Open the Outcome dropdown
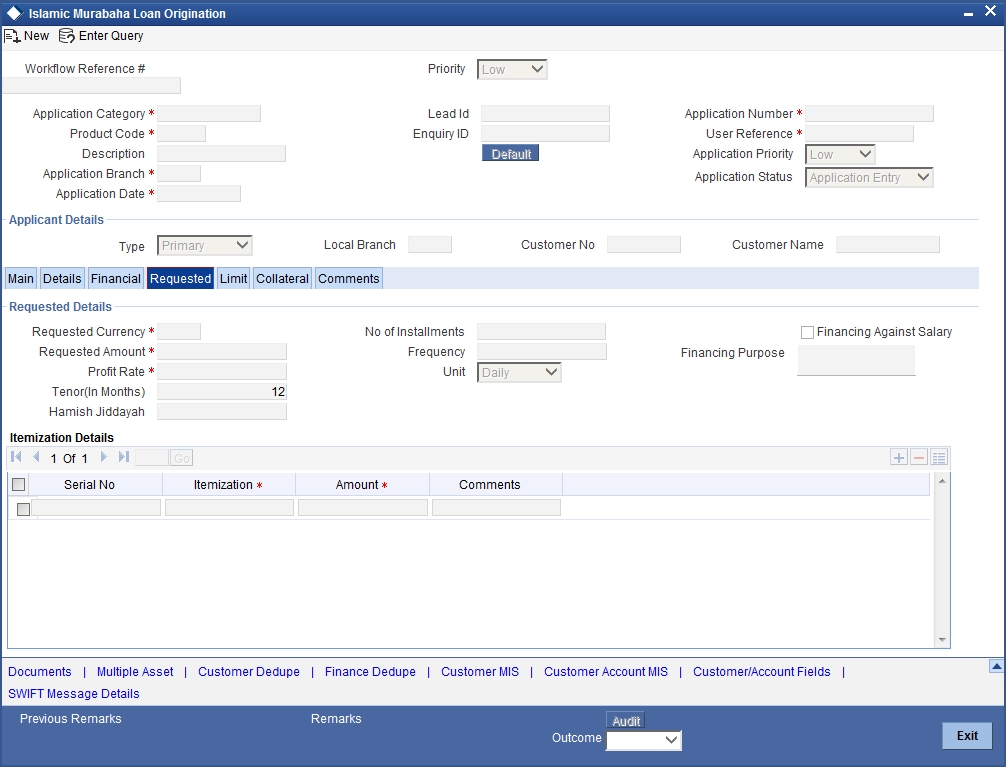This screenshot has width=1006, height=767. point(644,741)
